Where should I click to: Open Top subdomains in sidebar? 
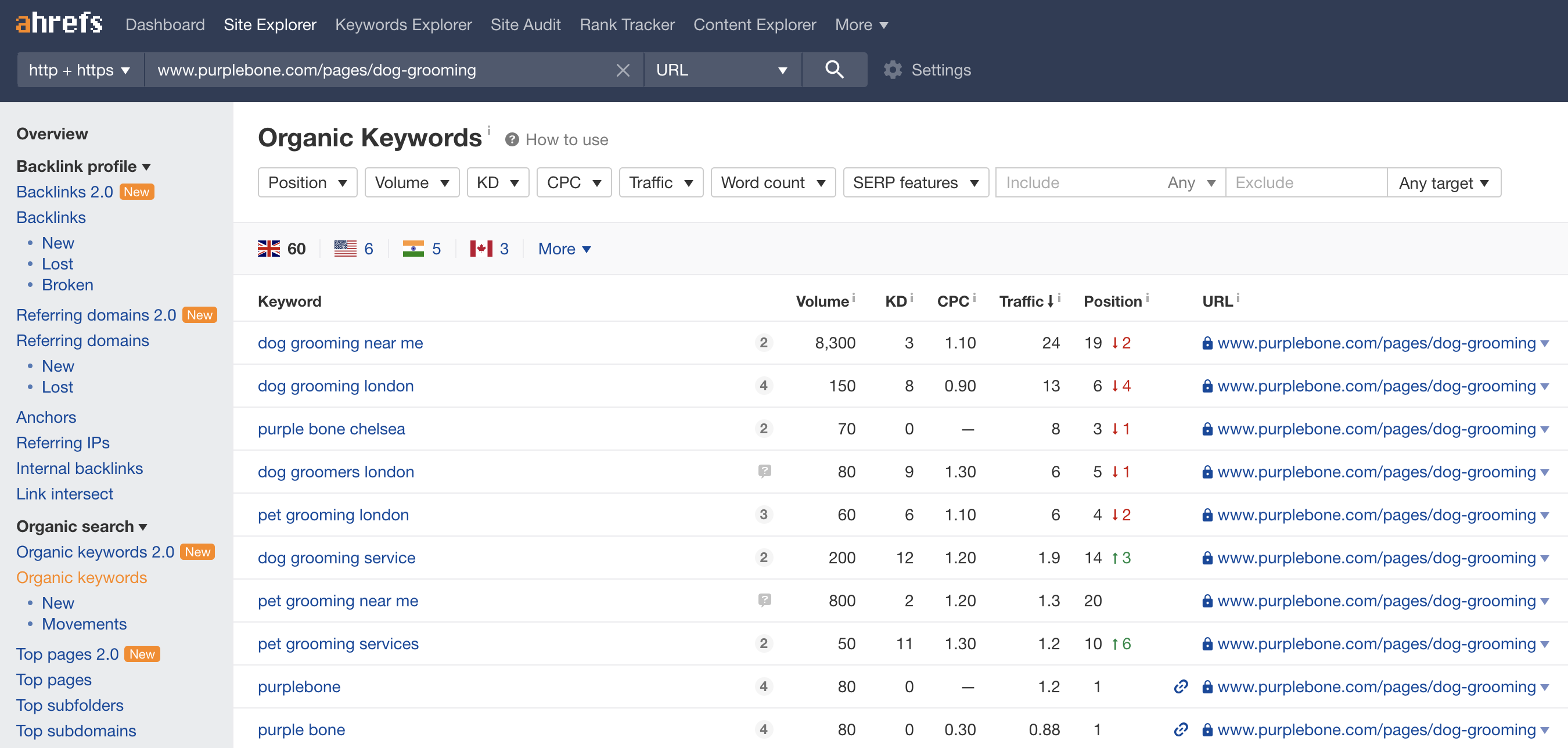[76, 731]
